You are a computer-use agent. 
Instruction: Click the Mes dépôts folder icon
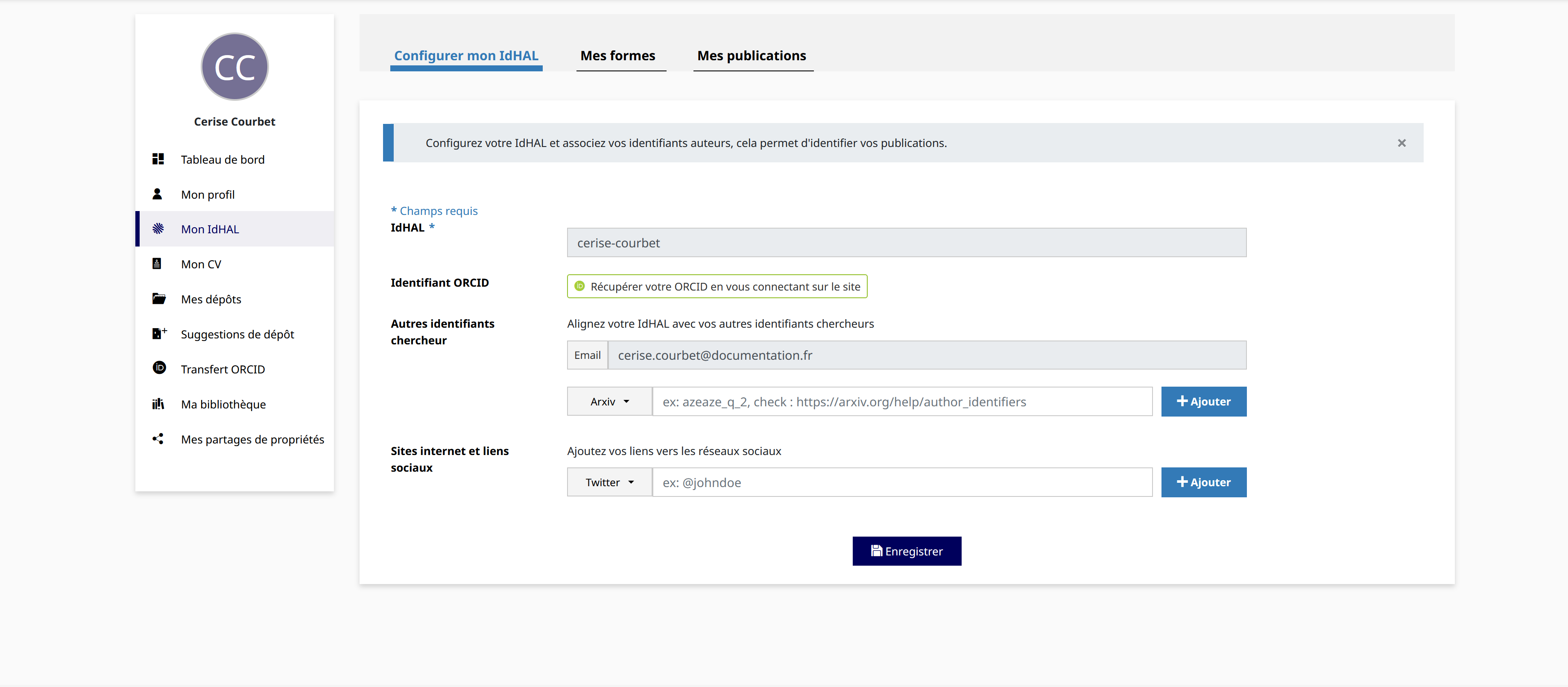(159, 299)
